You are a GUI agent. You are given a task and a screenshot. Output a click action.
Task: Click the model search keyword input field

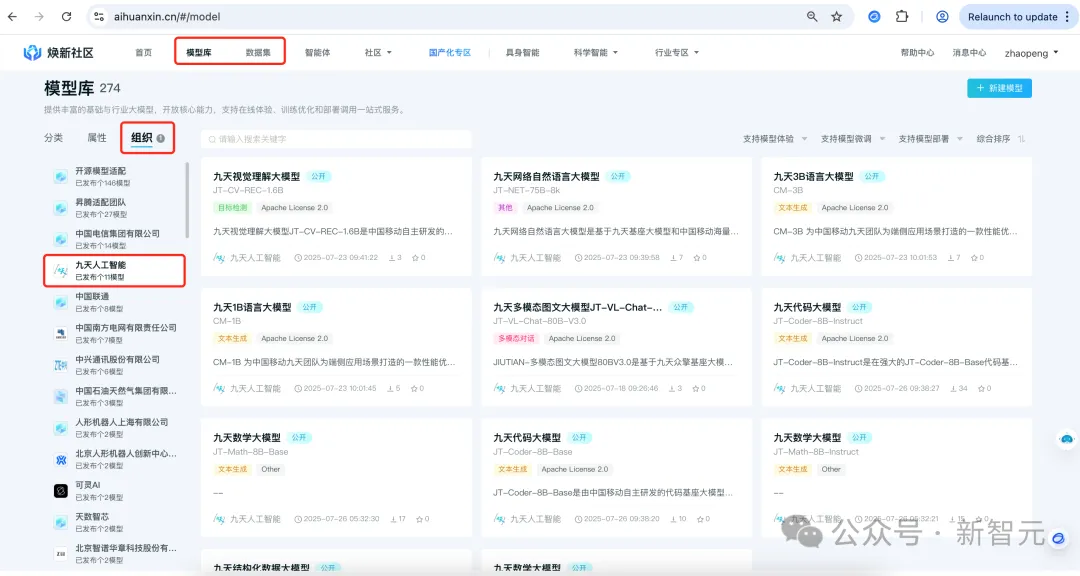point(336,139)
